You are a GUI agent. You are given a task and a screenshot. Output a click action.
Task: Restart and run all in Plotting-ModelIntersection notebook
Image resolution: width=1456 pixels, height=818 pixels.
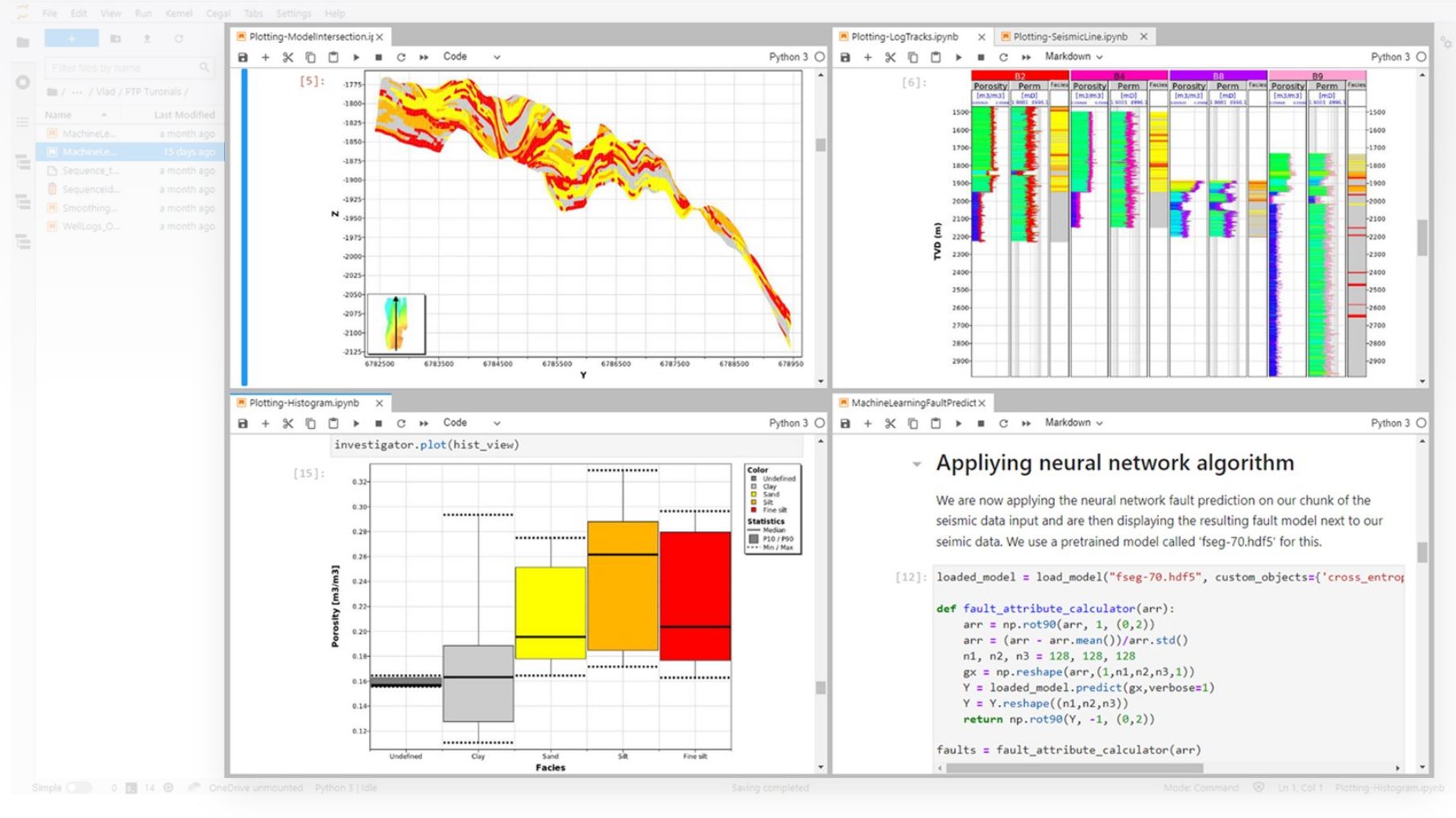point(424,57)
